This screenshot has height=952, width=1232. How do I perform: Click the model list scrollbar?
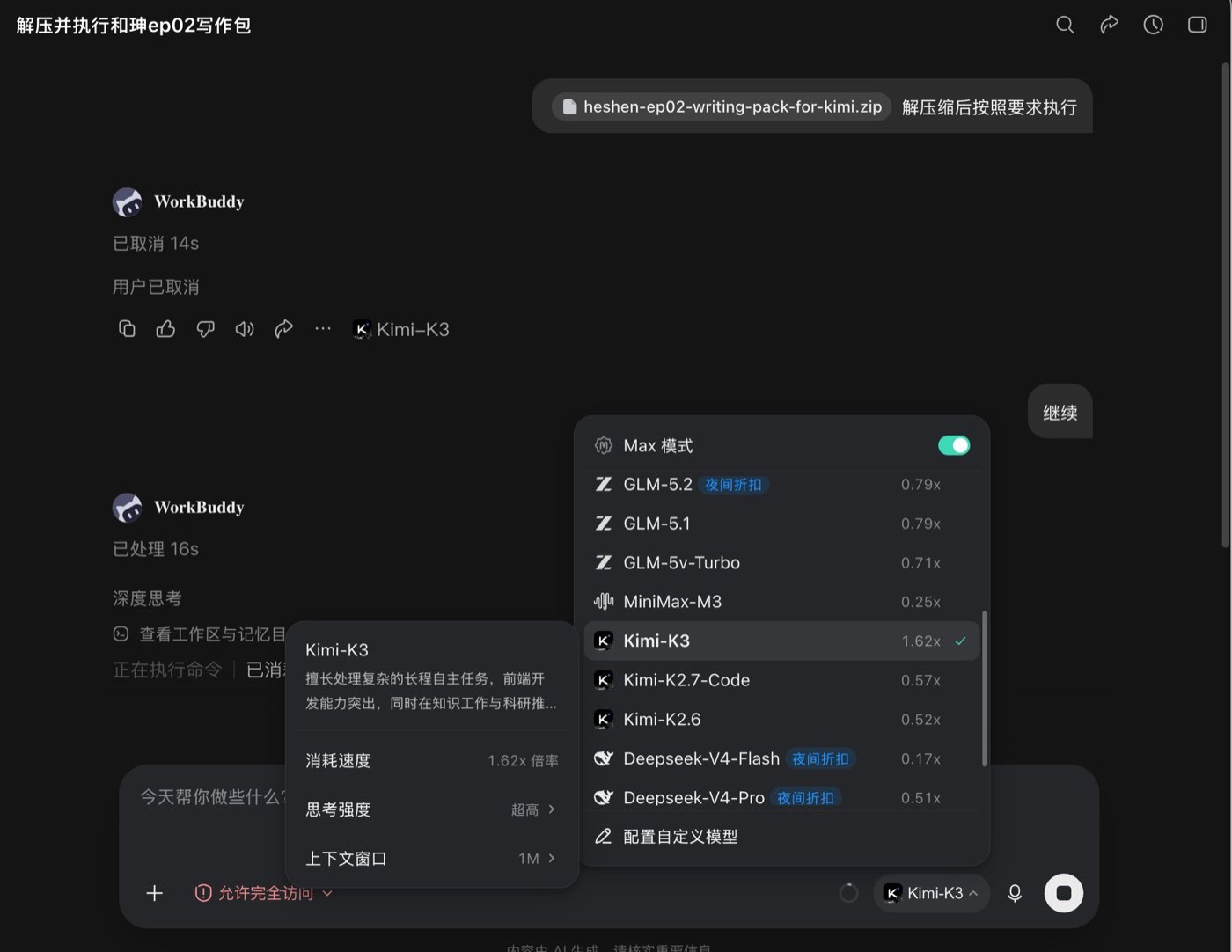tap(984, 689)
